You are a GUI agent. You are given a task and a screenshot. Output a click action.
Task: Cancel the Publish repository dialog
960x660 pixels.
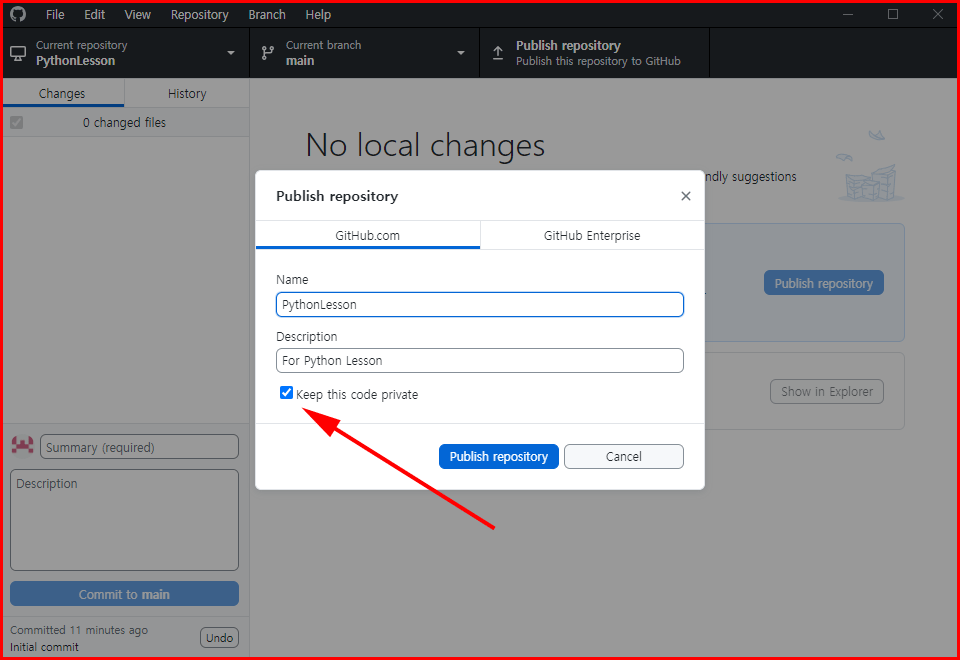(x=623, y=456)
